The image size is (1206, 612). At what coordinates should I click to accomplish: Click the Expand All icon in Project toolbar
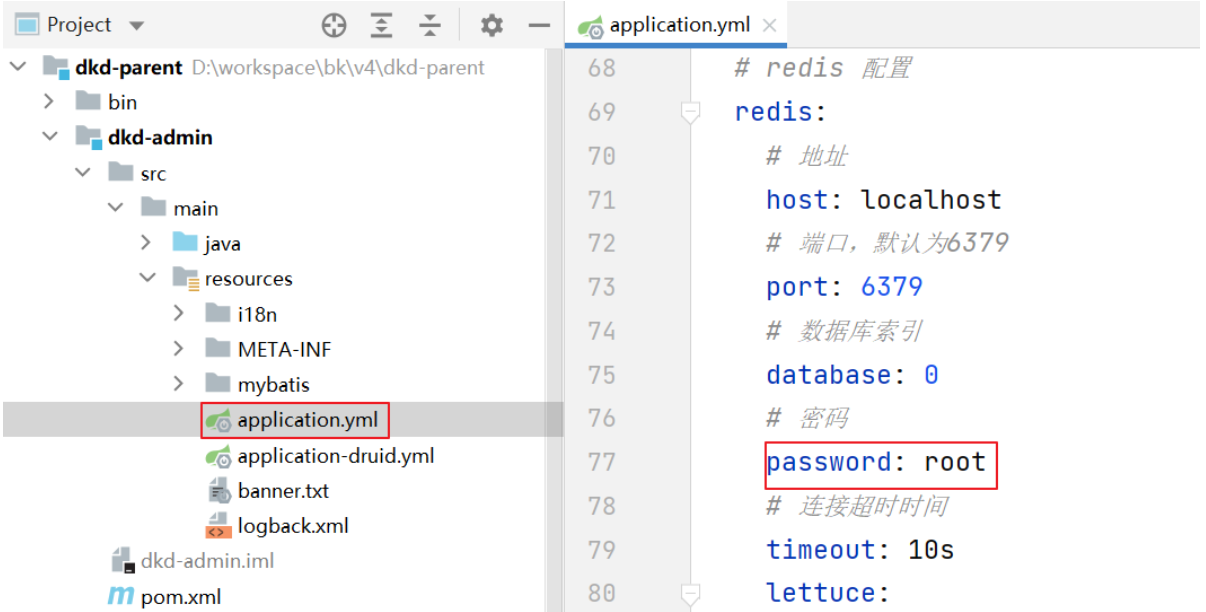(382, 25)
